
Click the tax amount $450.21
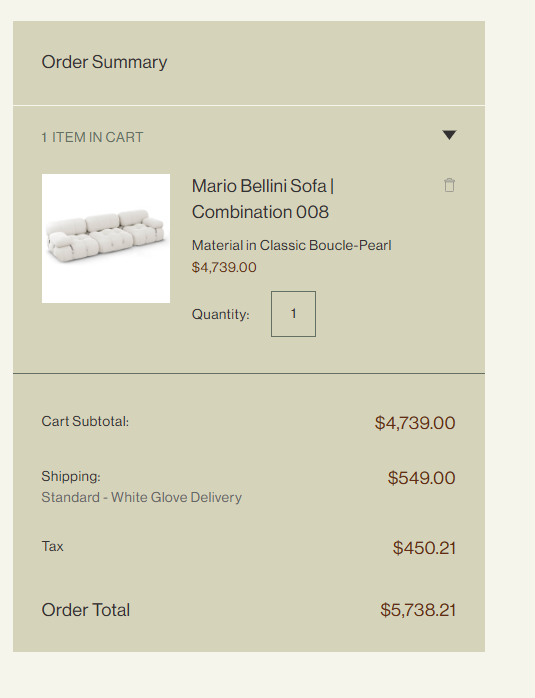(x=424, y=548)
